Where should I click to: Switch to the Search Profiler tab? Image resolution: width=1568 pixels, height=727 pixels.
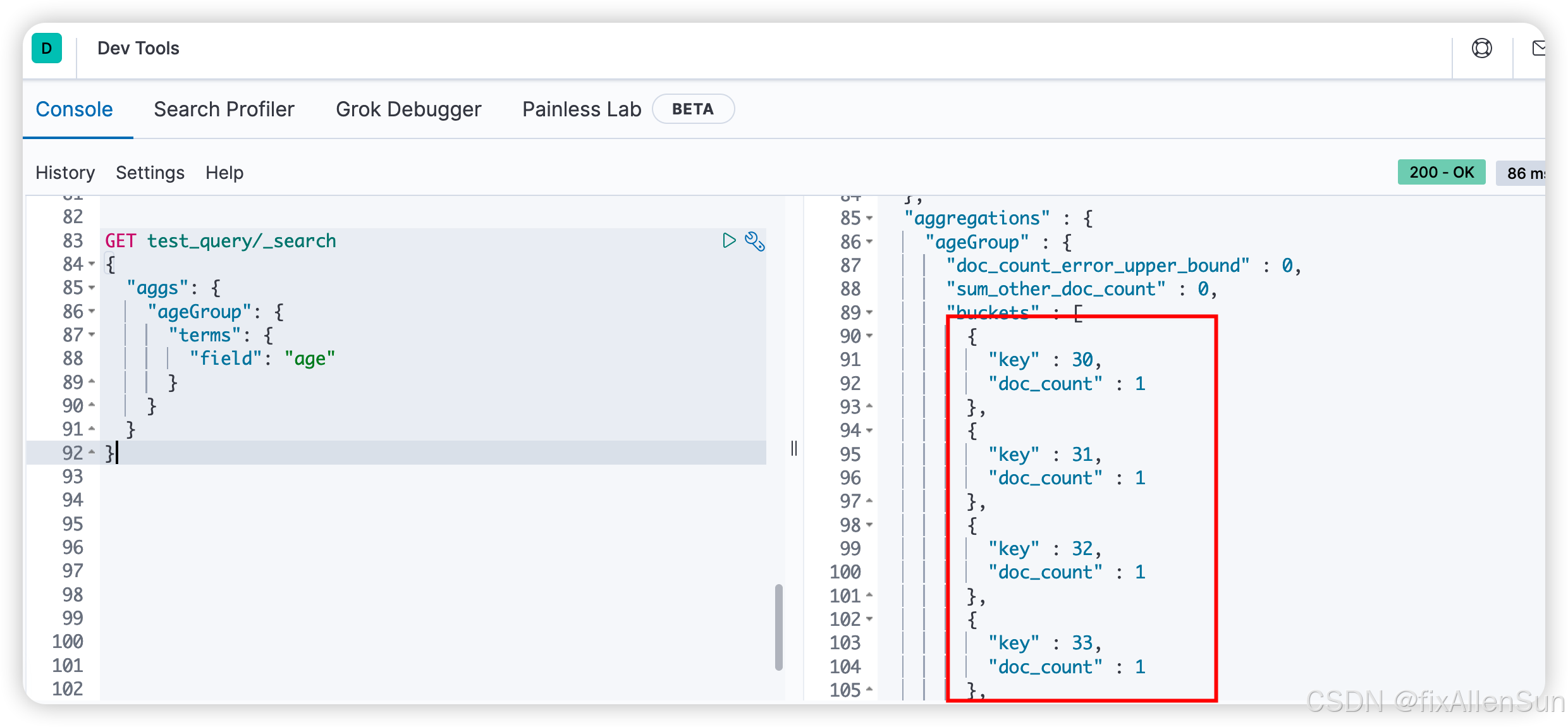tap(224, 109)
